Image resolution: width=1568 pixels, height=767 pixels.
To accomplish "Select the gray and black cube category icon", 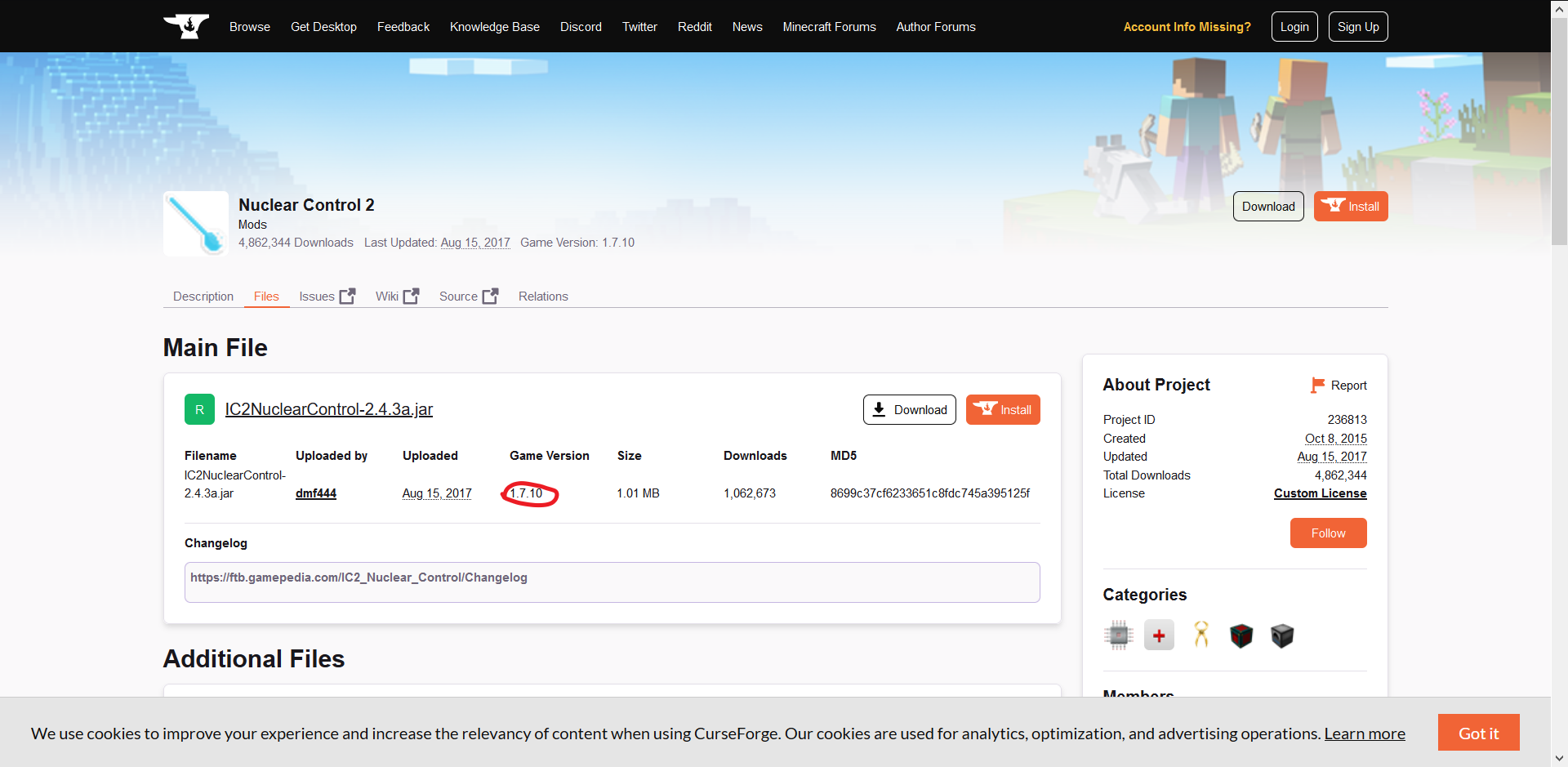I will 1282,635.
